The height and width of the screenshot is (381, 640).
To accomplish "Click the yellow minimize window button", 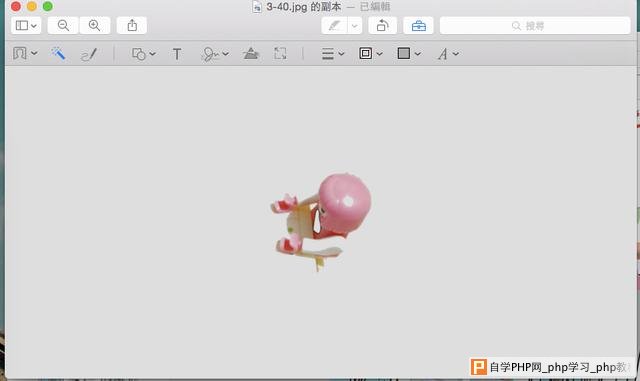I will (32, 6).
